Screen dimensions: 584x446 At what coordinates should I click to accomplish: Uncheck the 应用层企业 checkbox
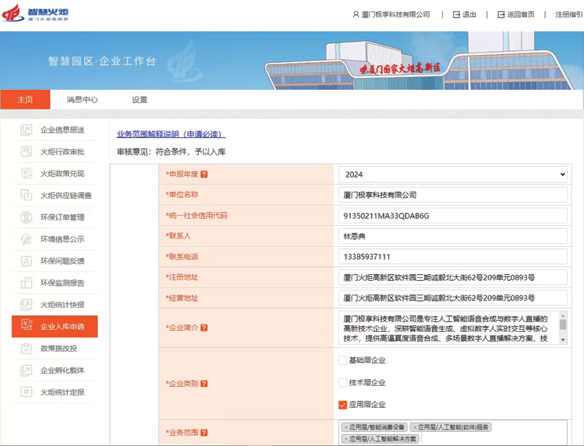point(343,405)
